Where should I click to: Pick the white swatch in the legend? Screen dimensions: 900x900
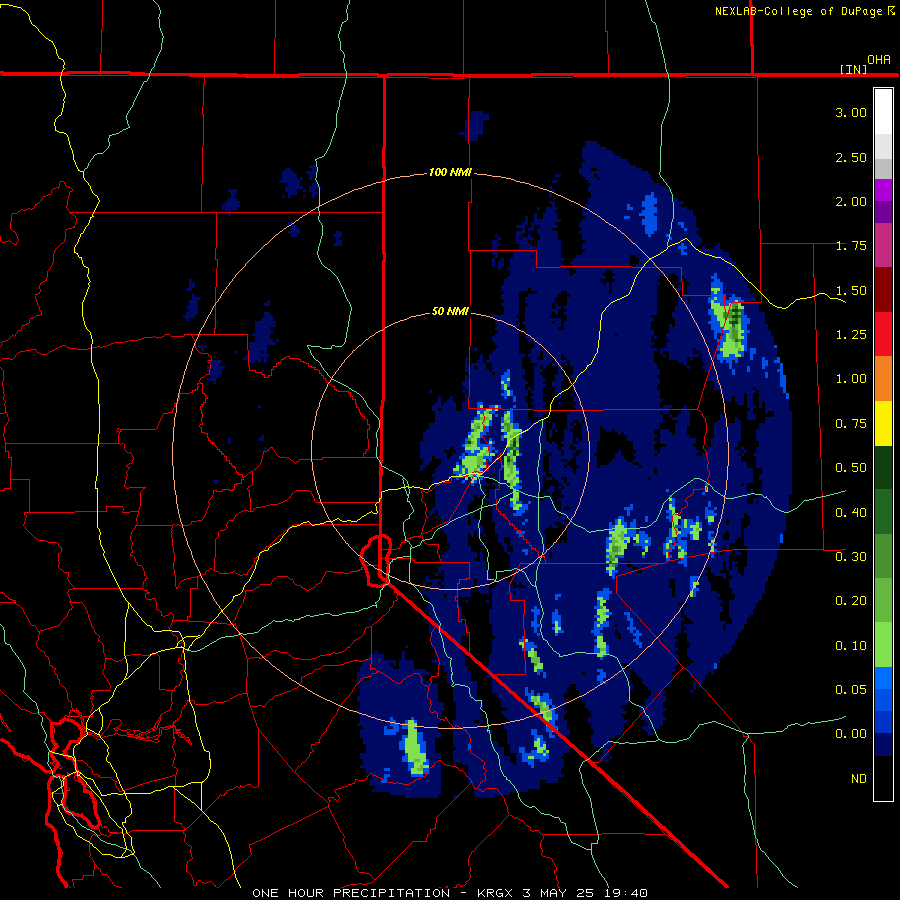(x=883, y=112)
